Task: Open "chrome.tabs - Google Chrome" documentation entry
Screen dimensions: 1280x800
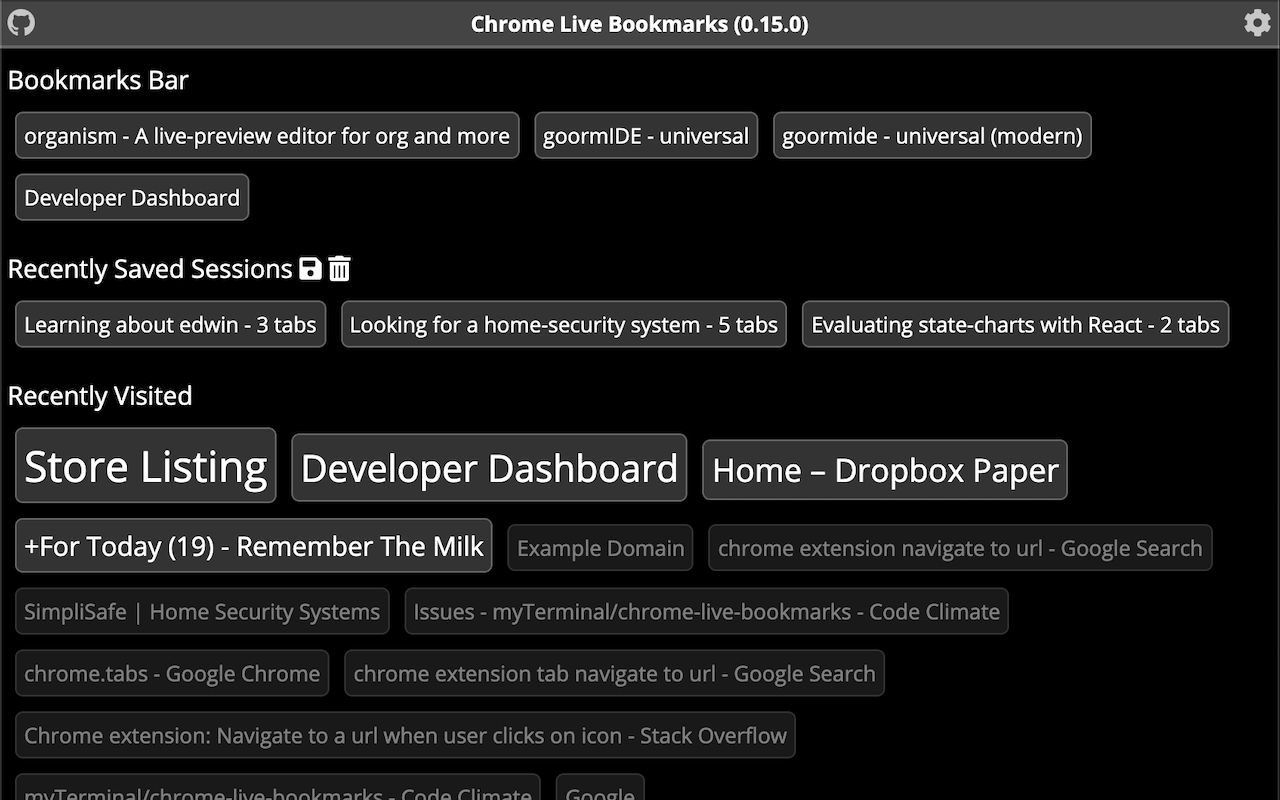Action: click(x=171, y=673)
